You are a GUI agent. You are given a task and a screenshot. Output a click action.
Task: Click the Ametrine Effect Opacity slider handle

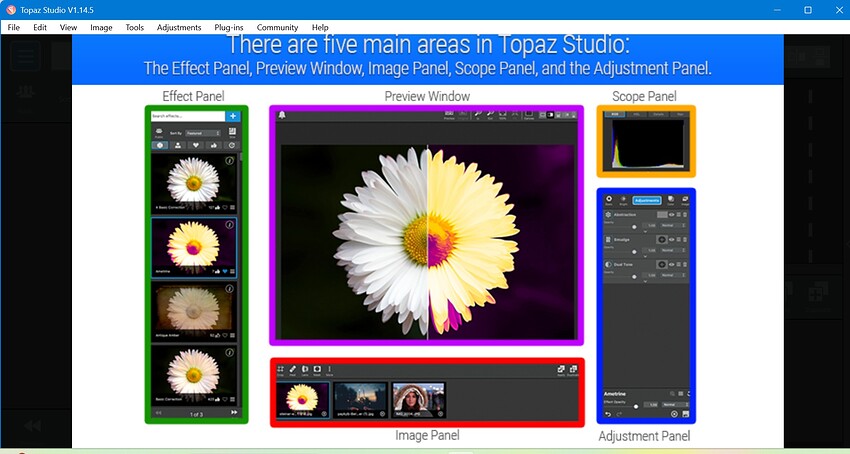pyautogui.click(x=636, y=406)
